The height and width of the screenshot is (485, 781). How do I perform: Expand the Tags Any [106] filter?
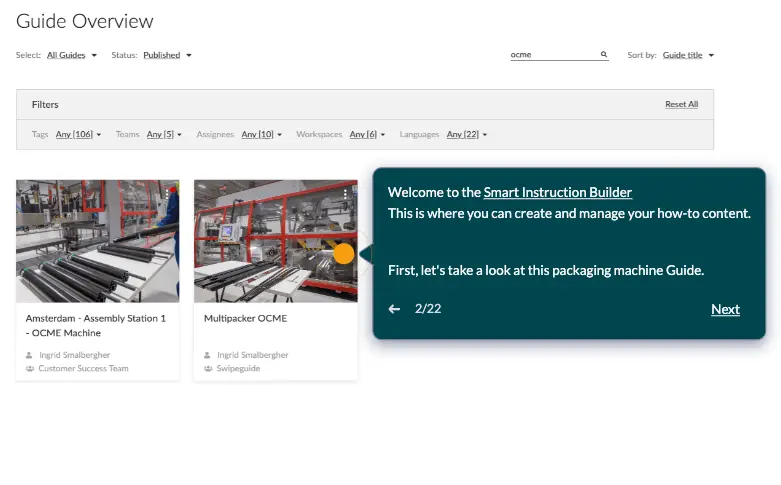[78, 134]
